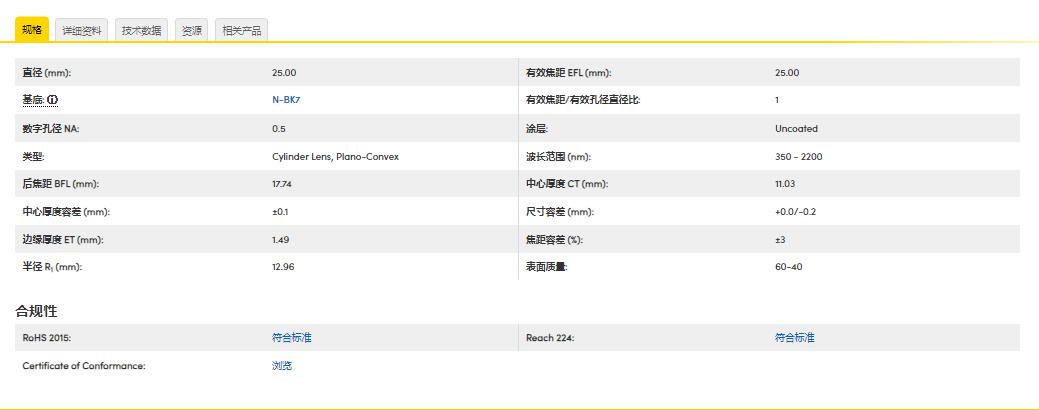Click the Uncoated coating value
Image resolution: width=1039 pixels, height=410 pixels.
(796, 129)
